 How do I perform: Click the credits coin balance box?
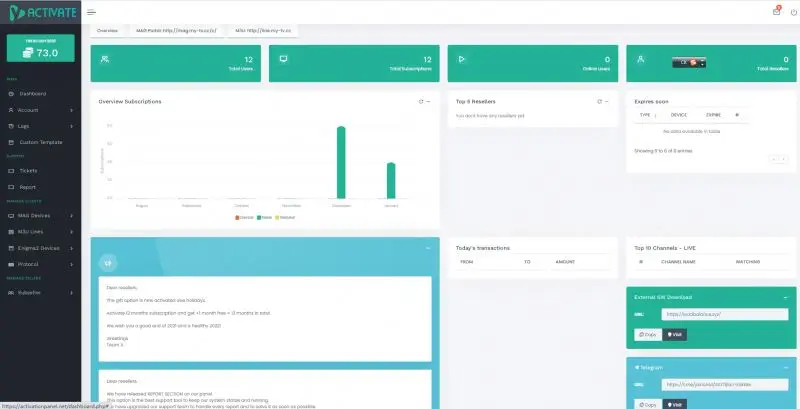point(40,48)
